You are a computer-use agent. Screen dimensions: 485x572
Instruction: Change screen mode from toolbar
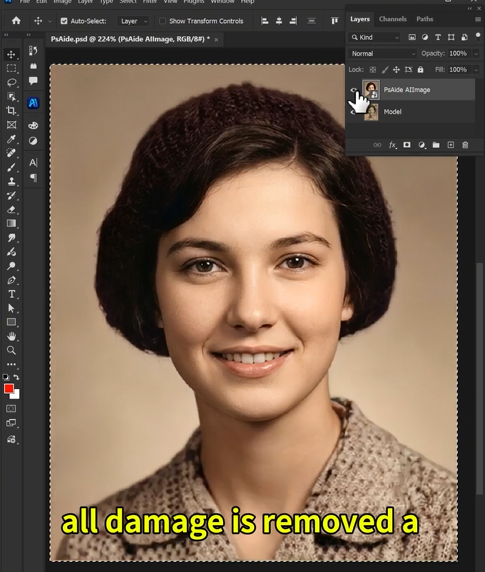pyautogui.click(x=11, y=423)
